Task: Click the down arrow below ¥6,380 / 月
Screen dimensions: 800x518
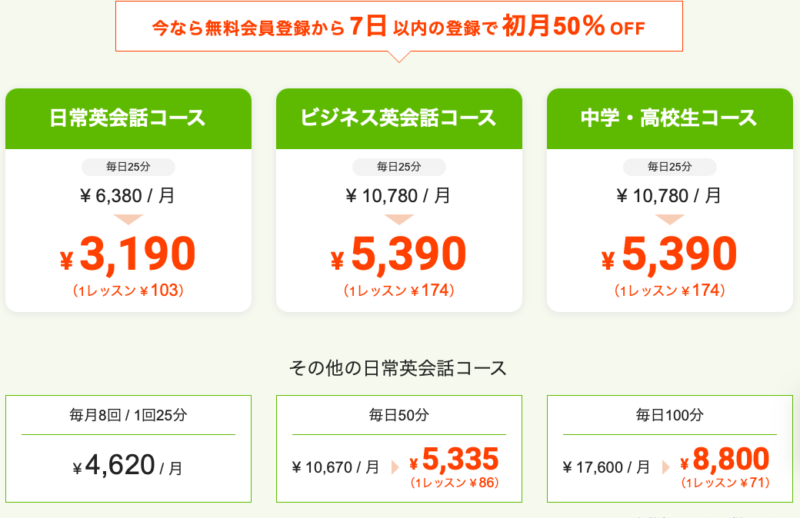Action: pos(128,219)
